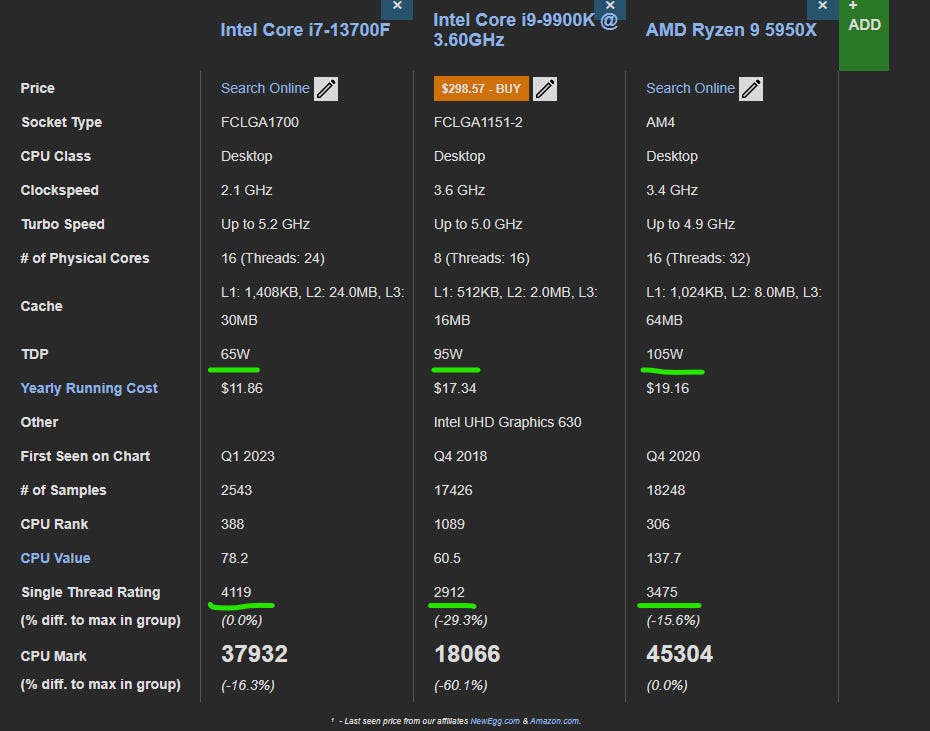This screenshot has width=930, height=731.
Task: Visit NewEgg.com affiliate link in footnote
Action: (x=495, y=721)
